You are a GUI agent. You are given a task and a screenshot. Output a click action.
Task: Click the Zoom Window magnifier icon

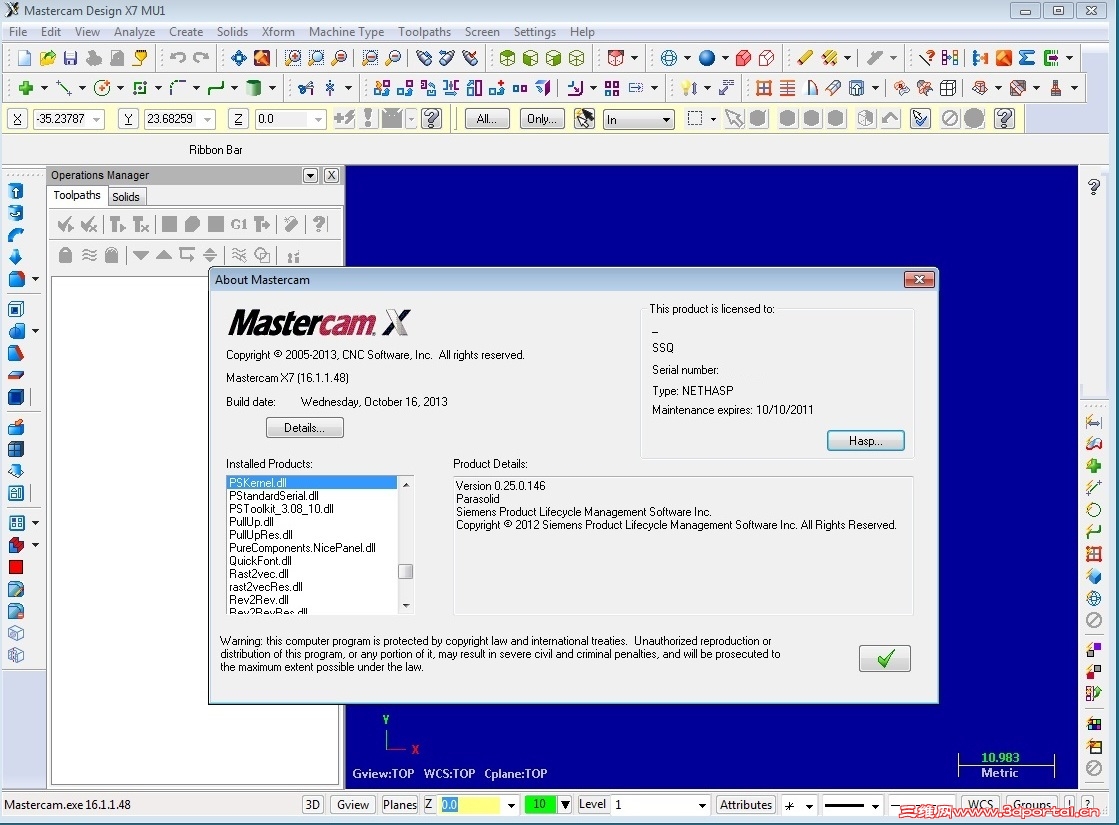(x=292, y=57)
